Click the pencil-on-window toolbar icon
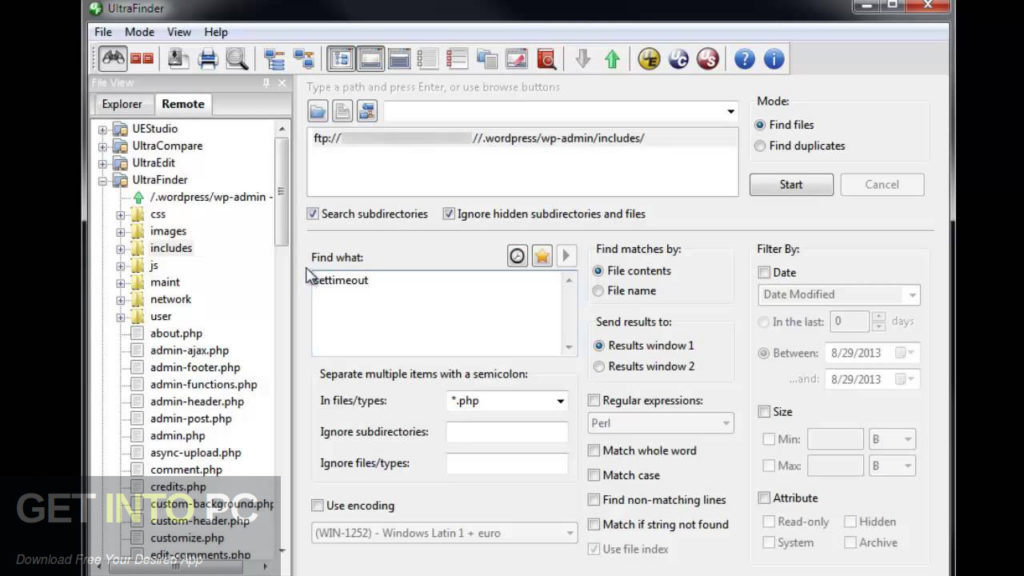Screen dimensions: 1024x576 (x=517, y=59)
